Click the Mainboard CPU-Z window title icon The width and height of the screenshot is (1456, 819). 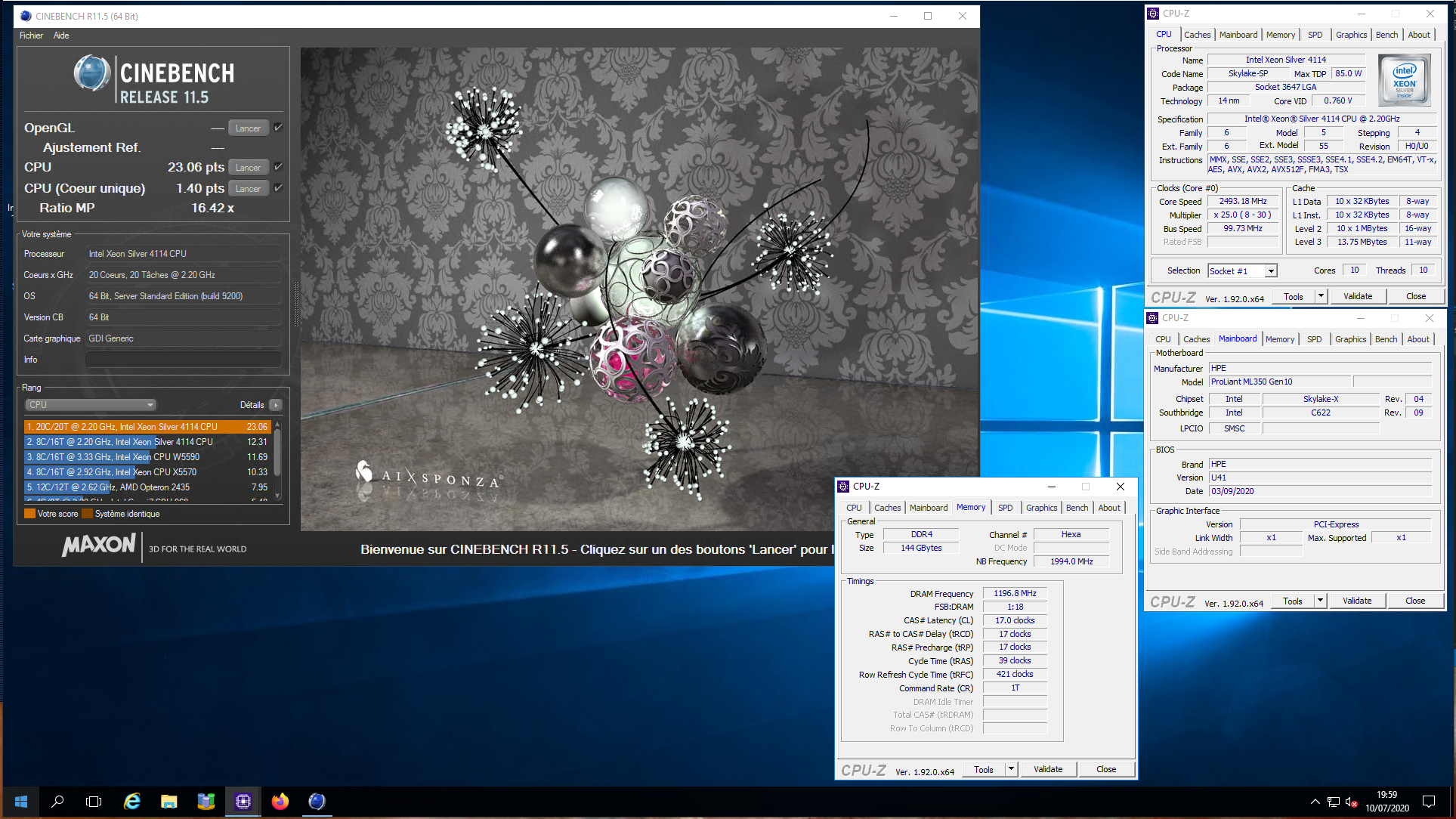(1152, 318)
